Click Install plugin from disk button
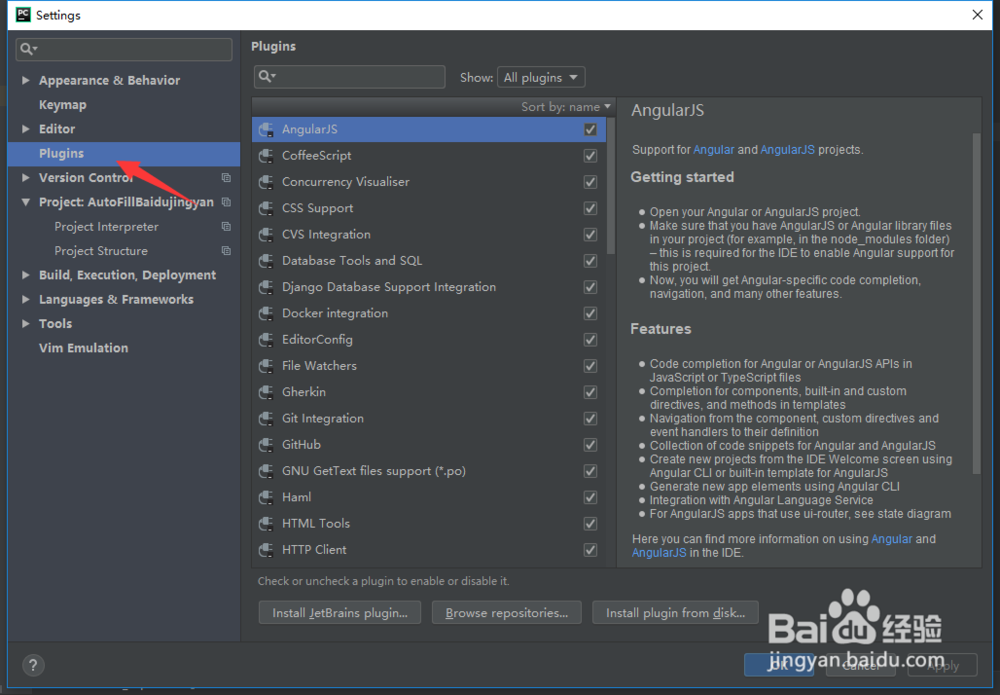Viewport: 1000px width, 695px height. pyautogui.click(x=675, y=613)
